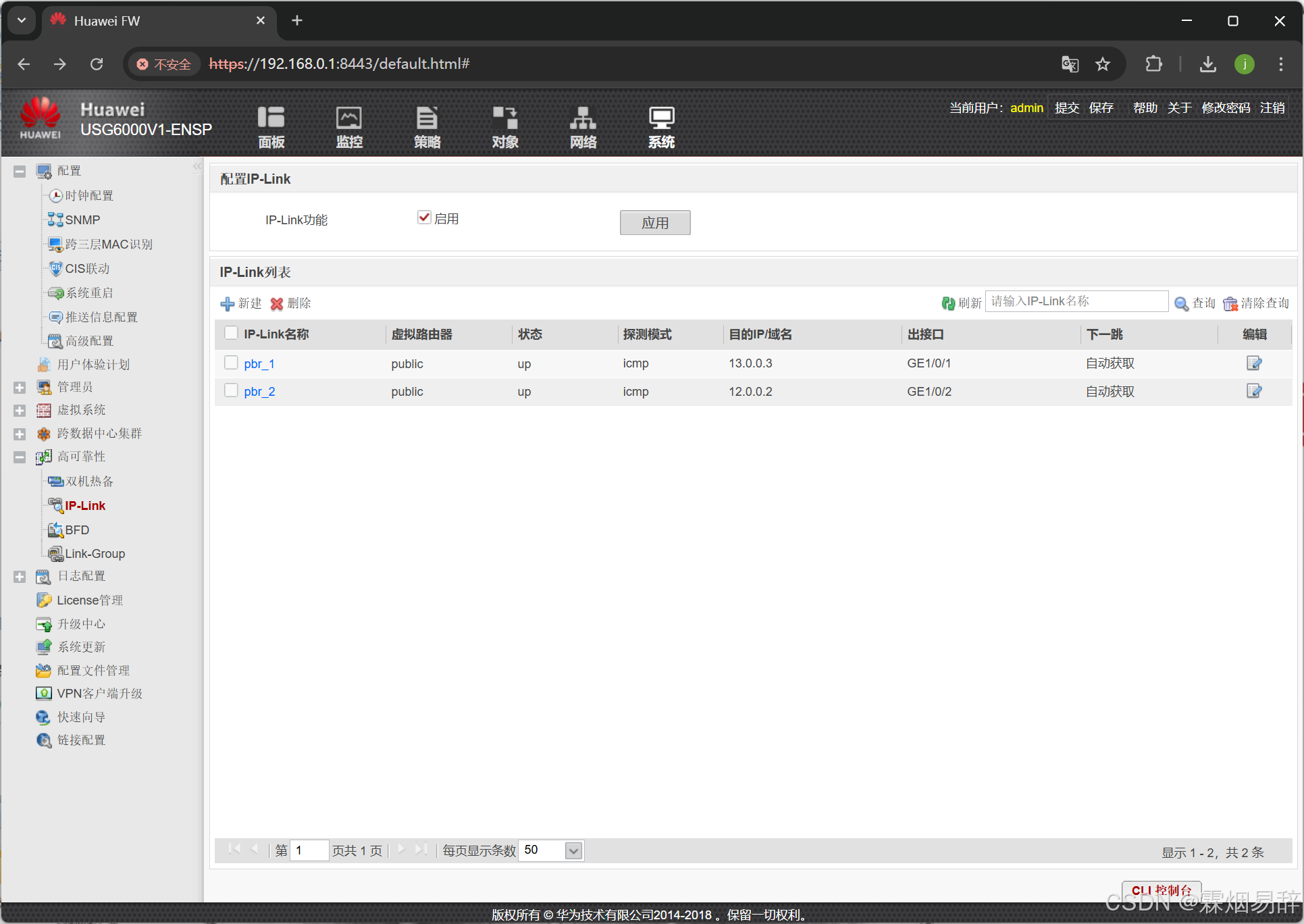The width and height of the screenshot is (1304, 924).
Task: Click the IP-Link name search field
Action: pos(1076,301)
